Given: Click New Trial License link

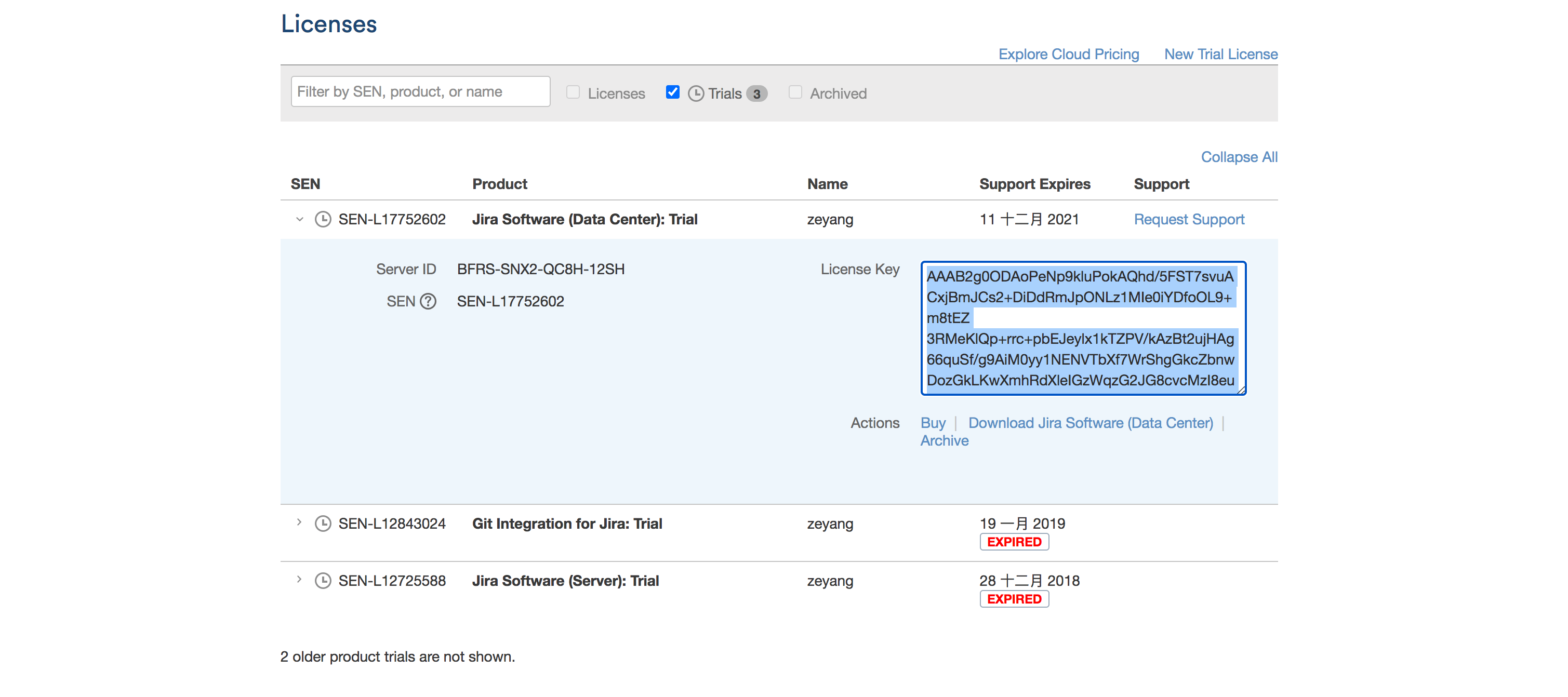Looking at the screenshot, I should 1220,54.
